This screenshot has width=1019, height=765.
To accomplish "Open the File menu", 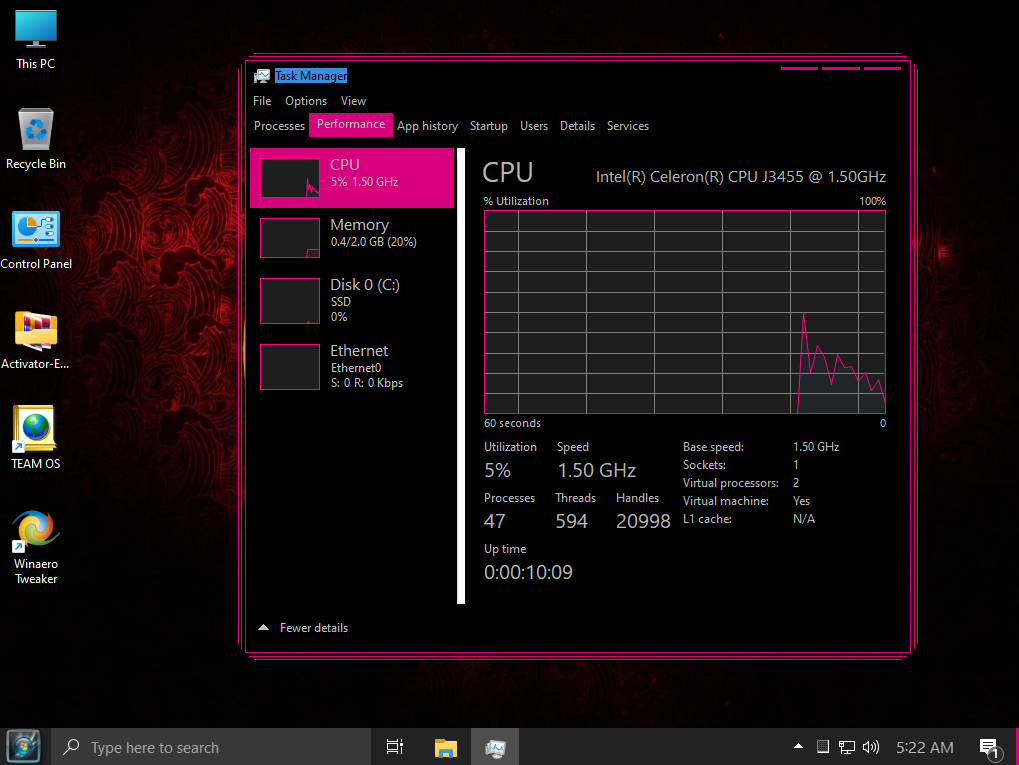I will [x=262, y=101].
